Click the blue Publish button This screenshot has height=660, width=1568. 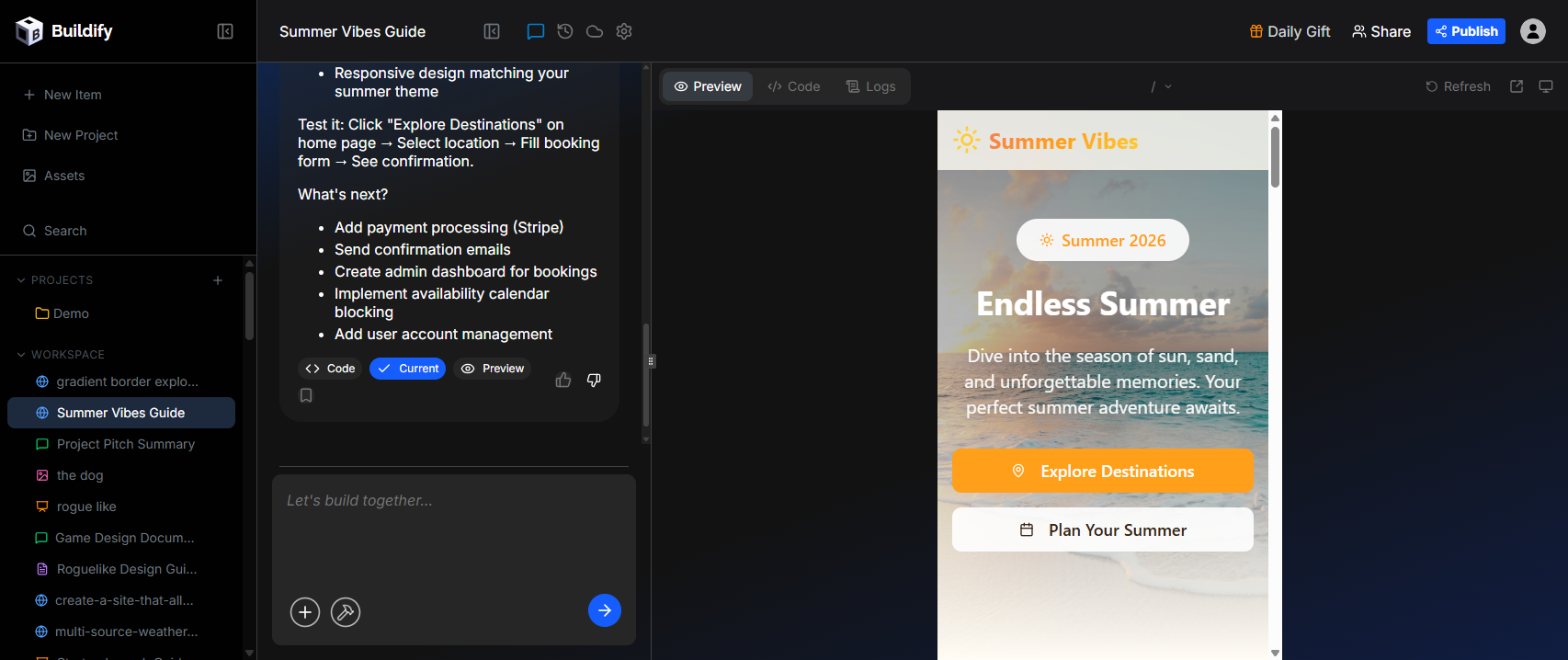(1466, 31)
